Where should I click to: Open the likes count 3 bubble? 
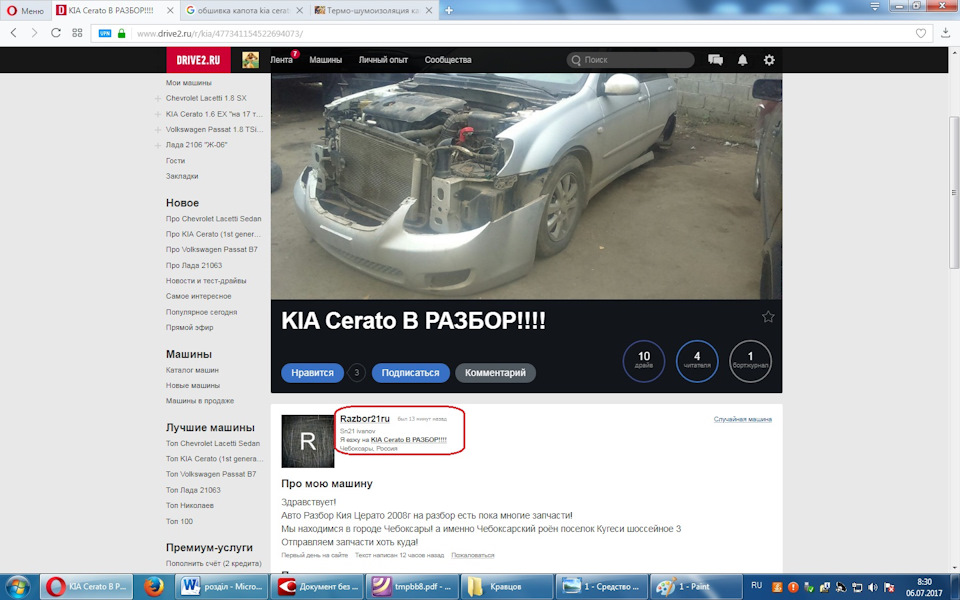coord(356,373)
